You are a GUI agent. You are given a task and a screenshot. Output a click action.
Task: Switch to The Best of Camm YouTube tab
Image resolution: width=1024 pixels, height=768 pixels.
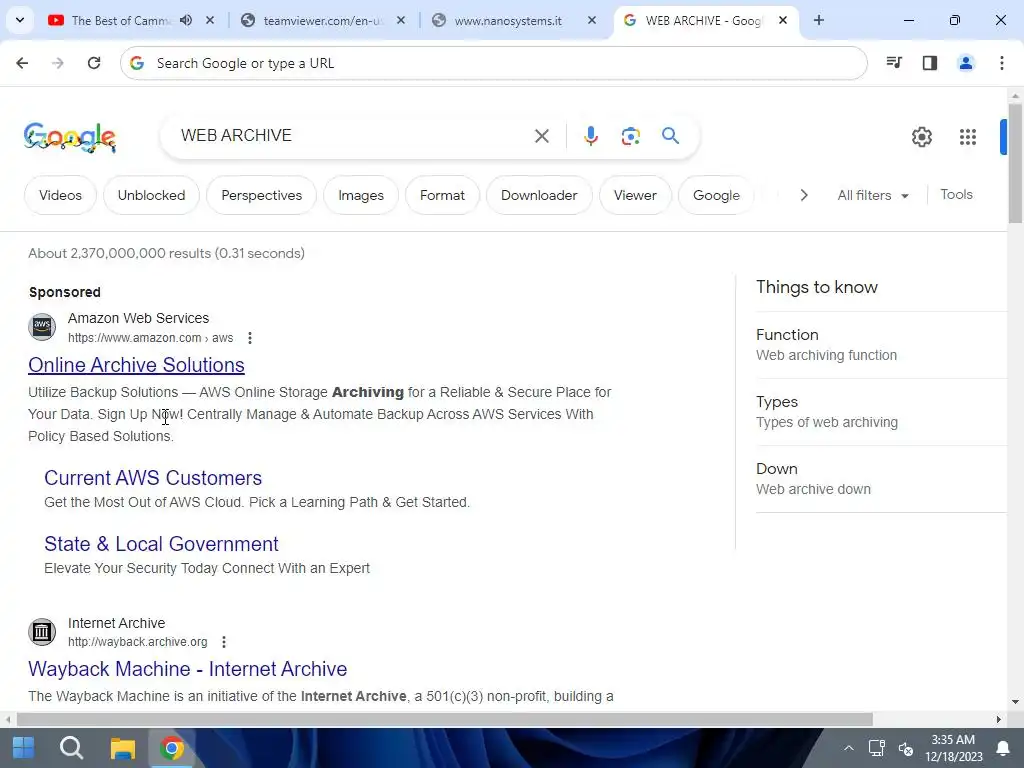(x=120, y=20)
